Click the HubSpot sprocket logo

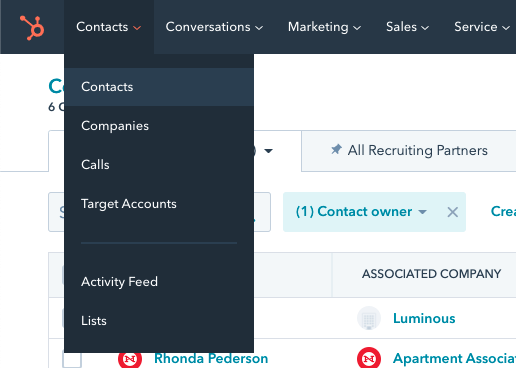coord(32,28)
